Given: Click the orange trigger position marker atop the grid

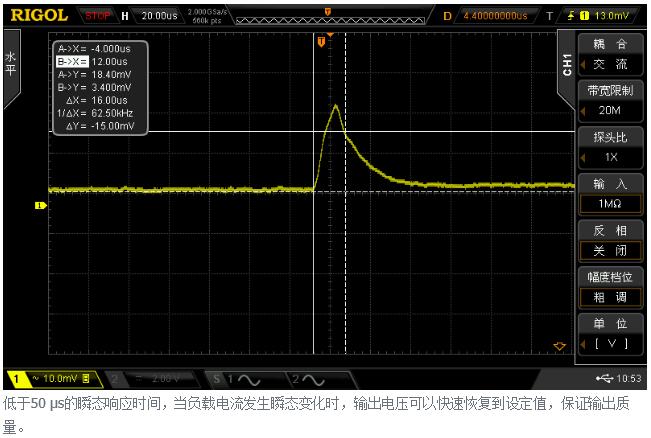Looking at the screenshot, I should (321, 42).
